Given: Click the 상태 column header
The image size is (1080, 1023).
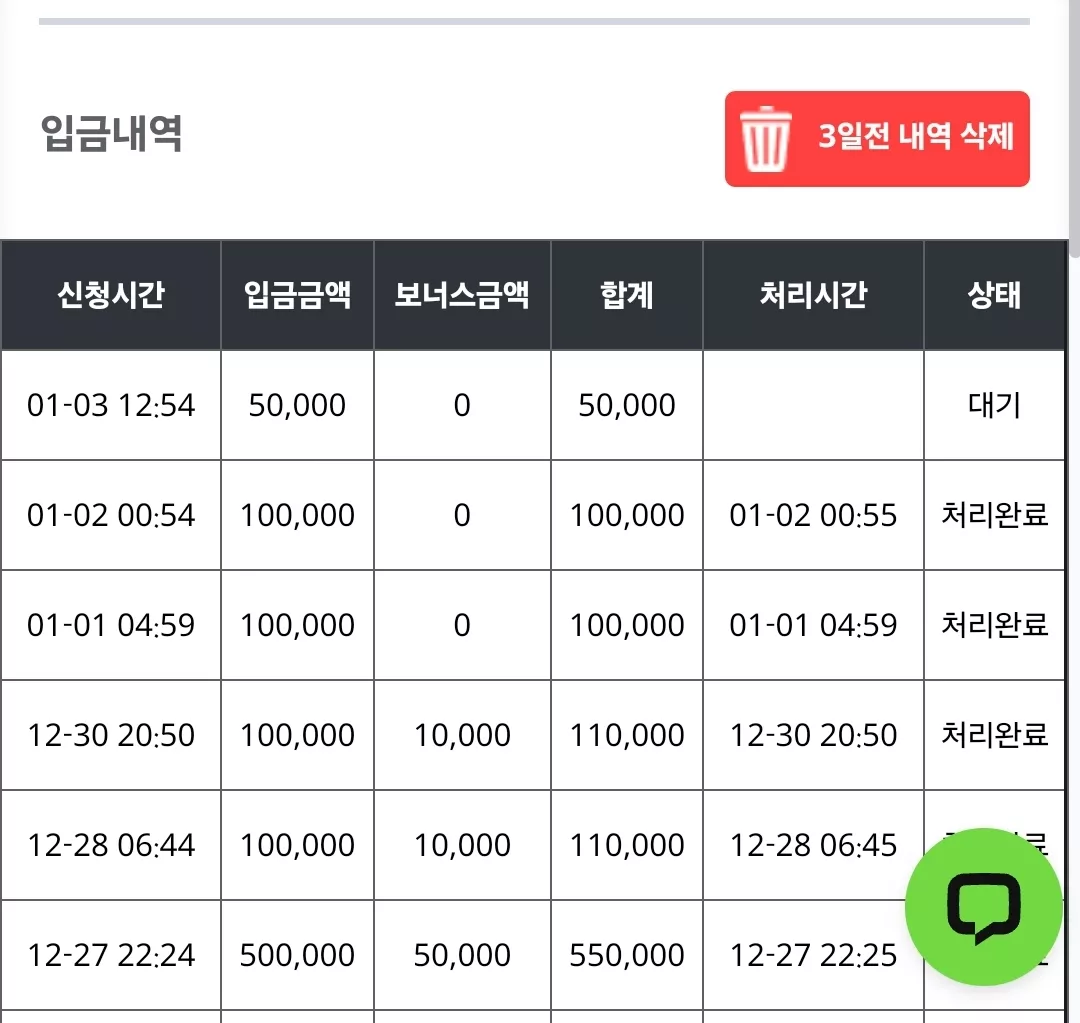Looking at the screenshot, I should (x=995, y=295).
